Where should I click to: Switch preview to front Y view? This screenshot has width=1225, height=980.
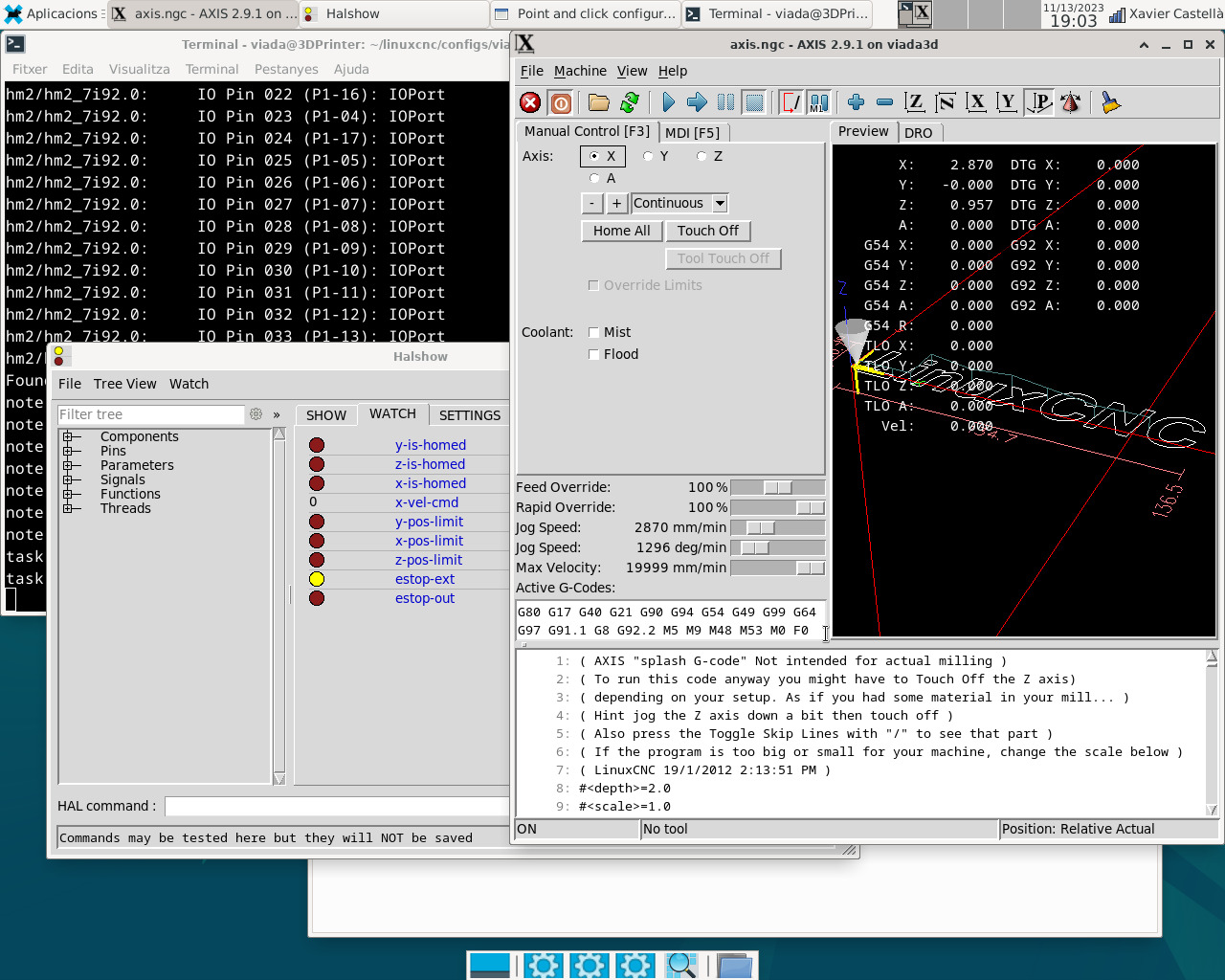coord(1007,102)
